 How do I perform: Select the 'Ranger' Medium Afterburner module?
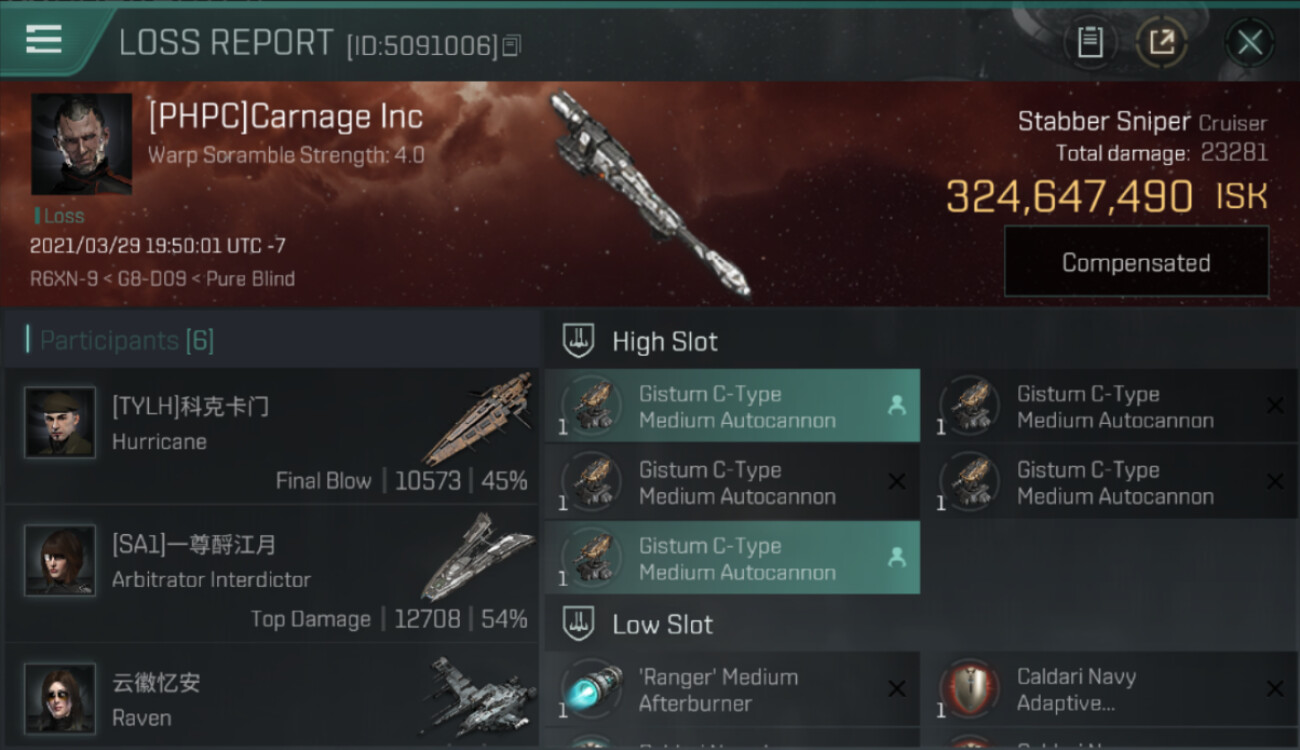(x=732, y=689)
